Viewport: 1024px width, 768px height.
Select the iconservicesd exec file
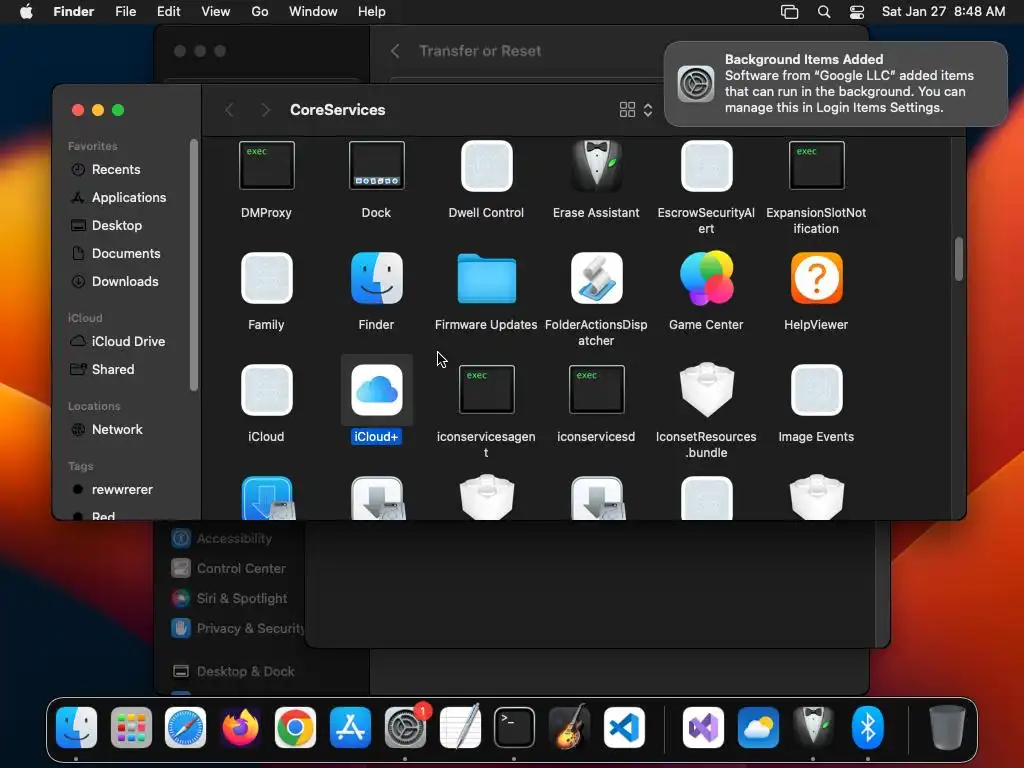tap(596, 390)
